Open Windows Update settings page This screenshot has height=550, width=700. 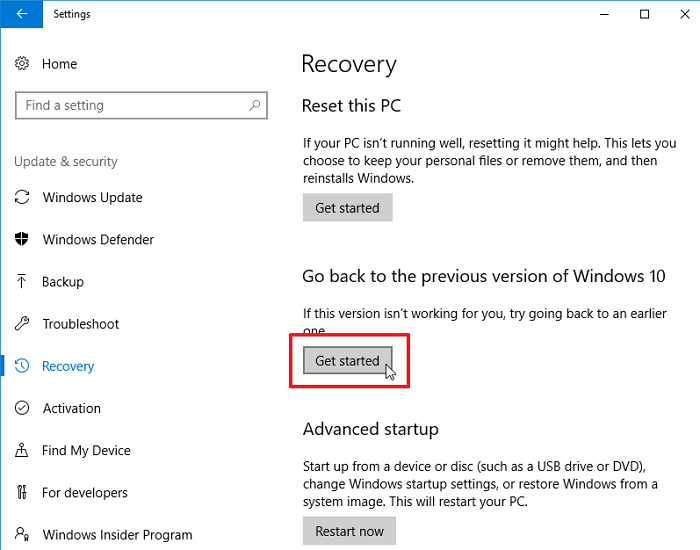pos(92,197)
